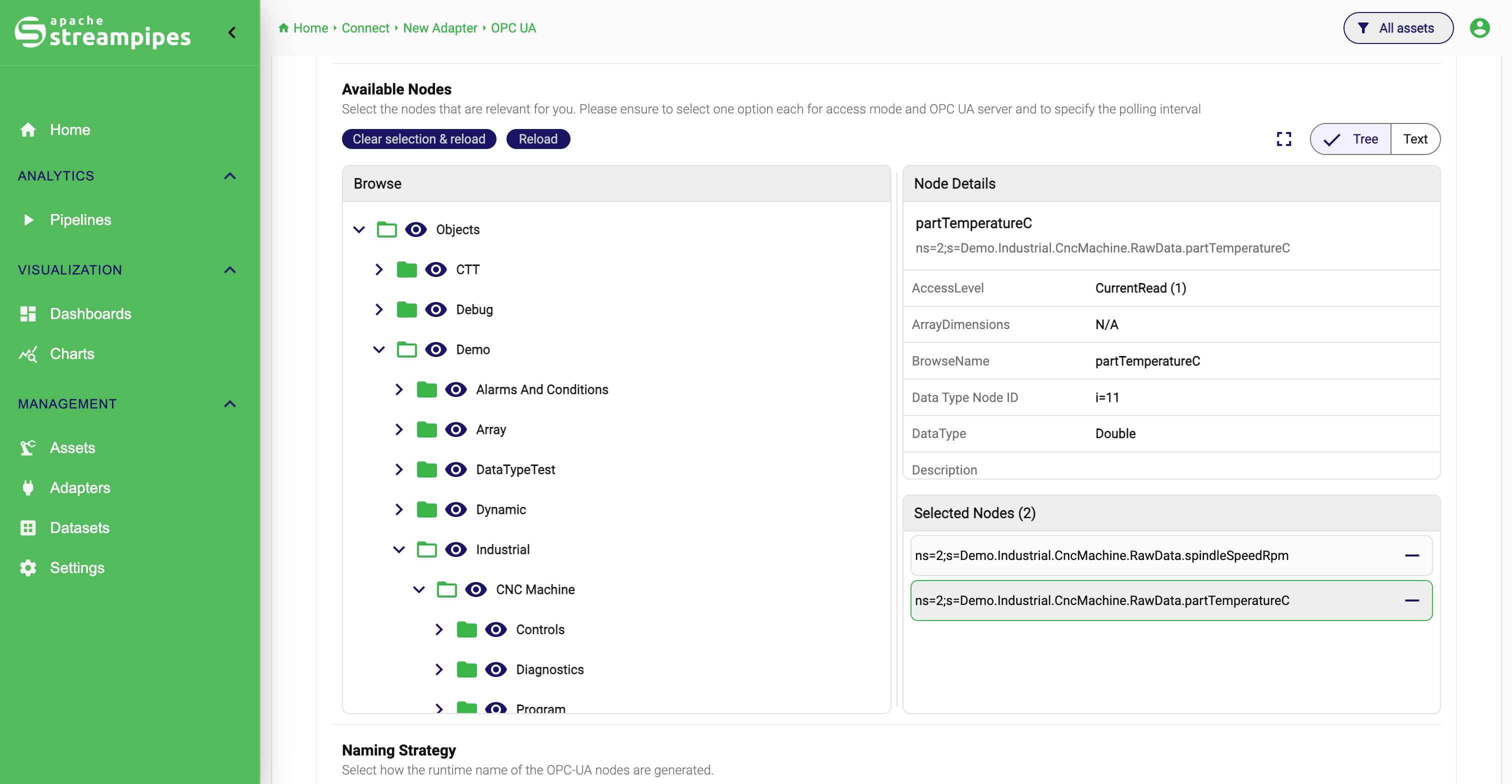Click the eye icon beside Debug
This screenshot has height=784, width=1512.
point(435,309)
